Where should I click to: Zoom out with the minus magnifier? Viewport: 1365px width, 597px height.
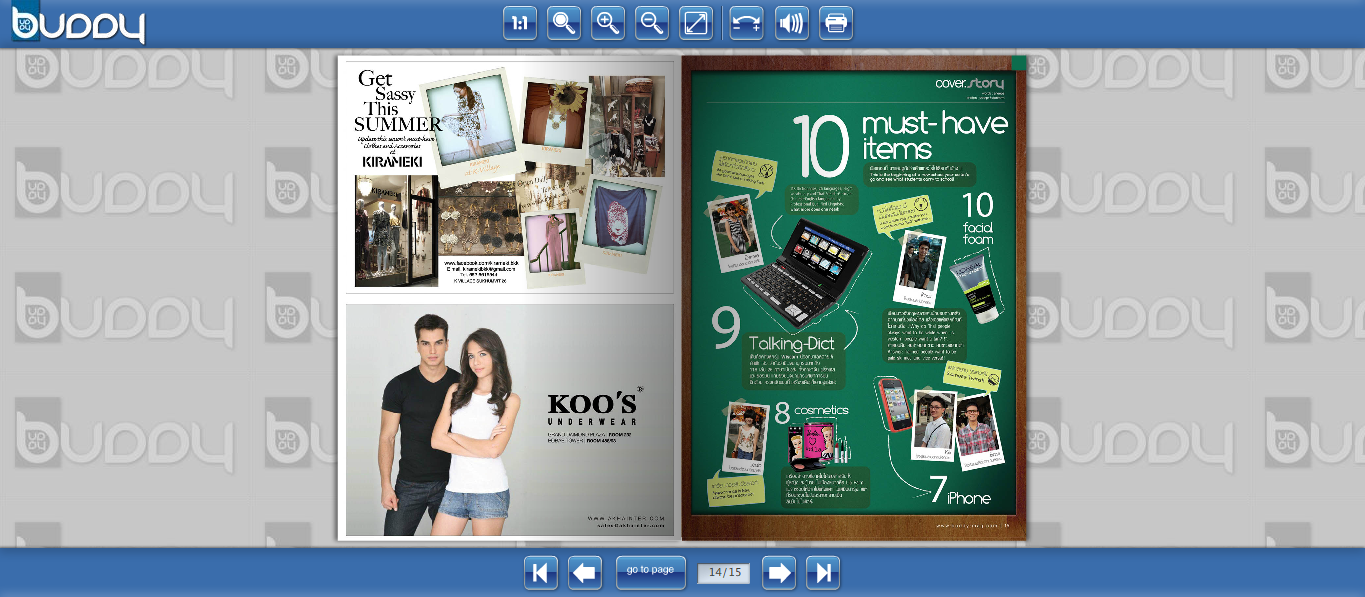[x=652, y=23]
